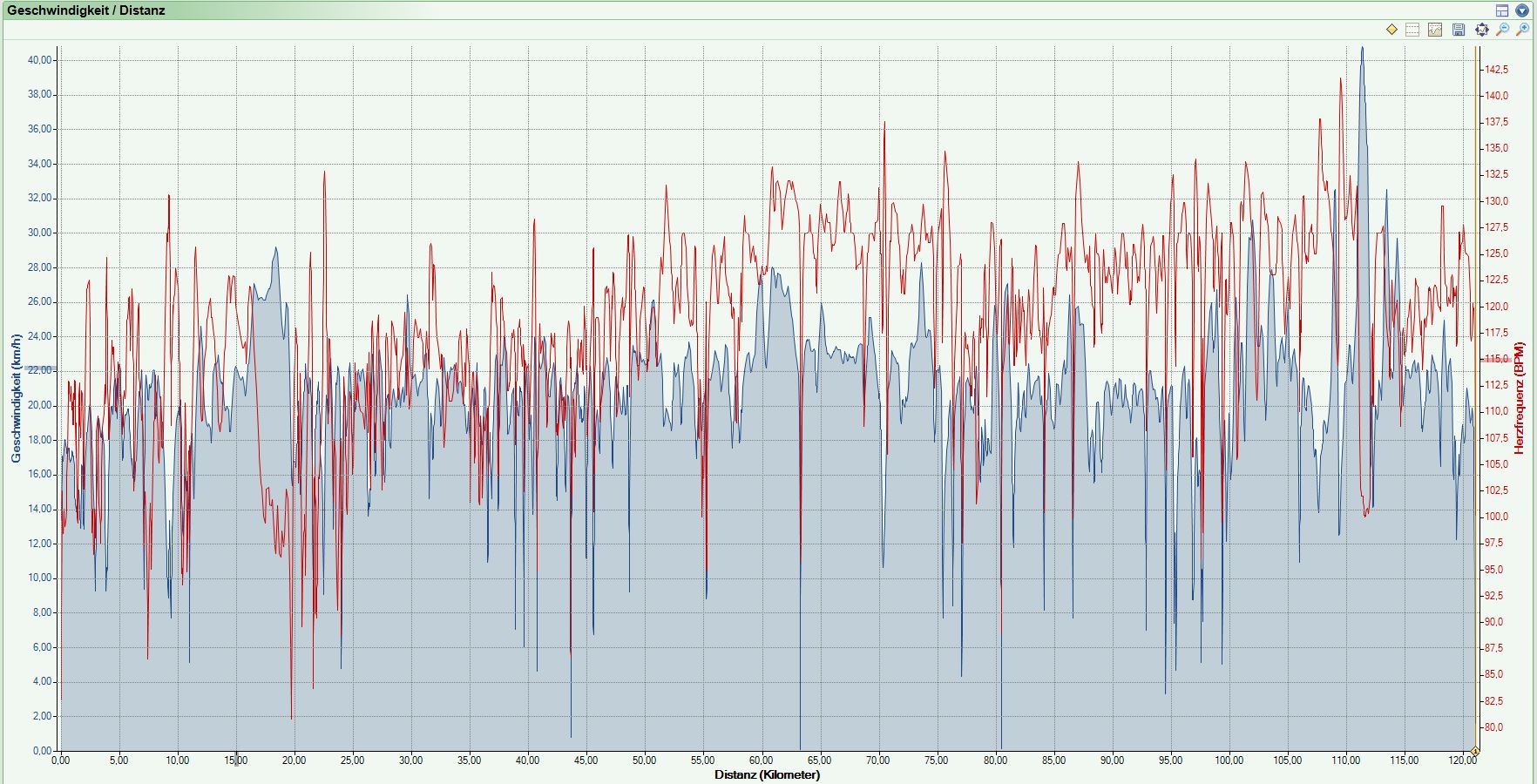
Task: Zoom out with the minus magnifier
Action: tap(1502, 30)
